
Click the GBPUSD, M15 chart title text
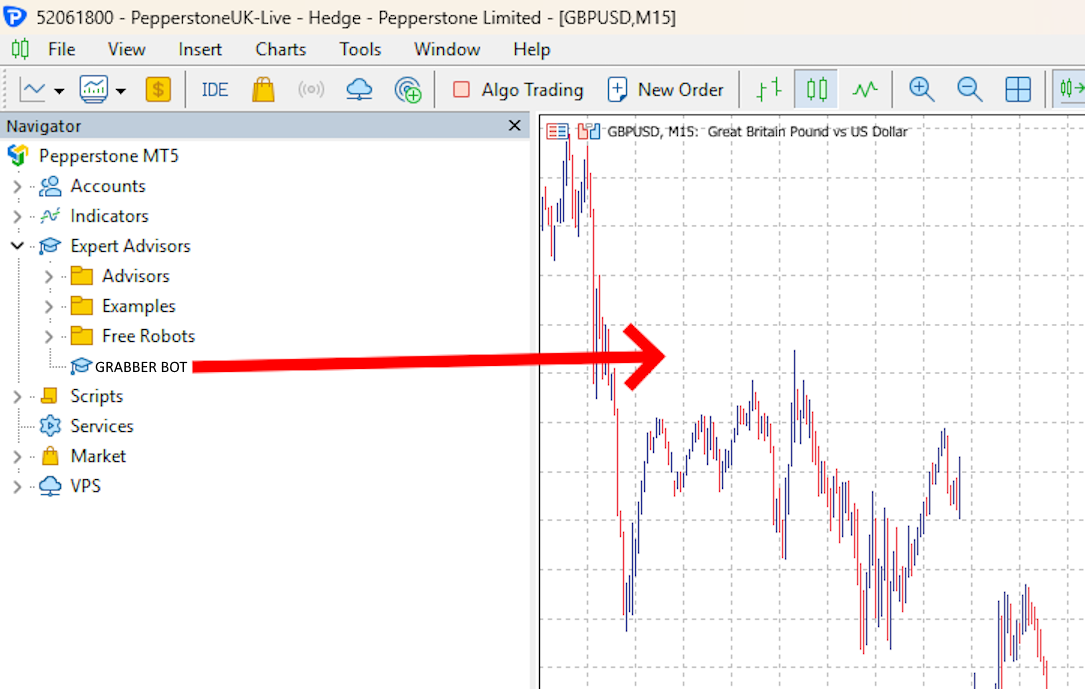coord(757,131)
